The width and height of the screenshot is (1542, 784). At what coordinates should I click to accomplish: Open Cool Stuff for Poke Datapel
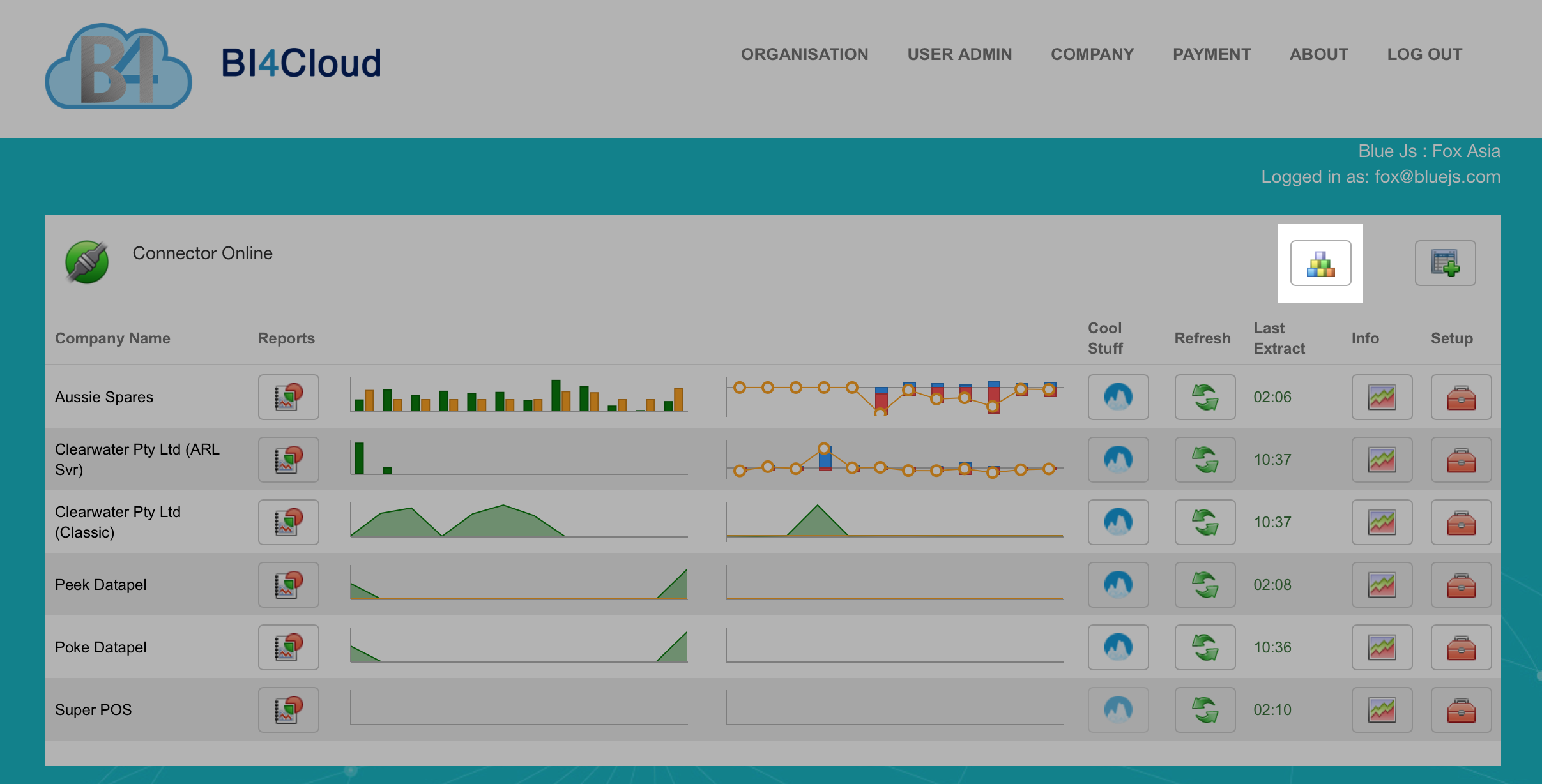1118,647
